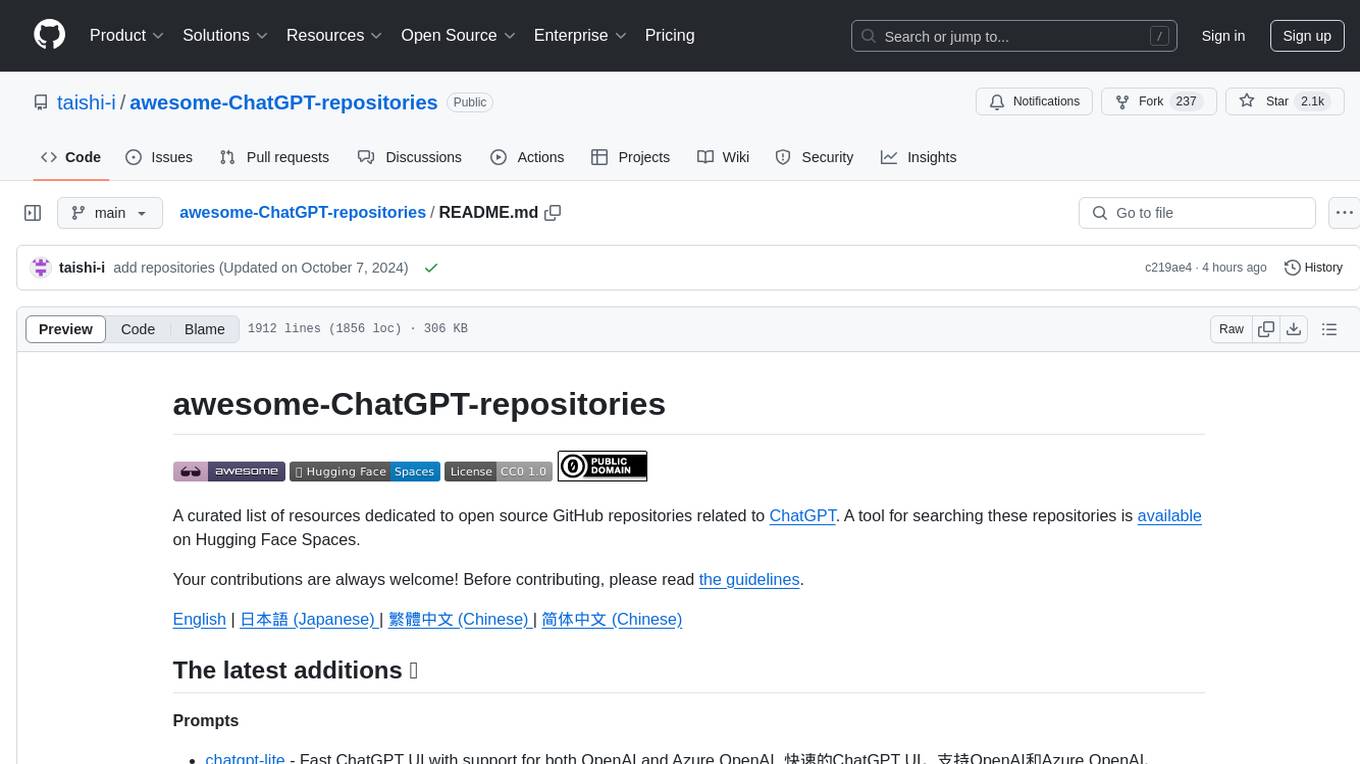
Task: Switch to the Actions tab
Action: tap(527, 157)
